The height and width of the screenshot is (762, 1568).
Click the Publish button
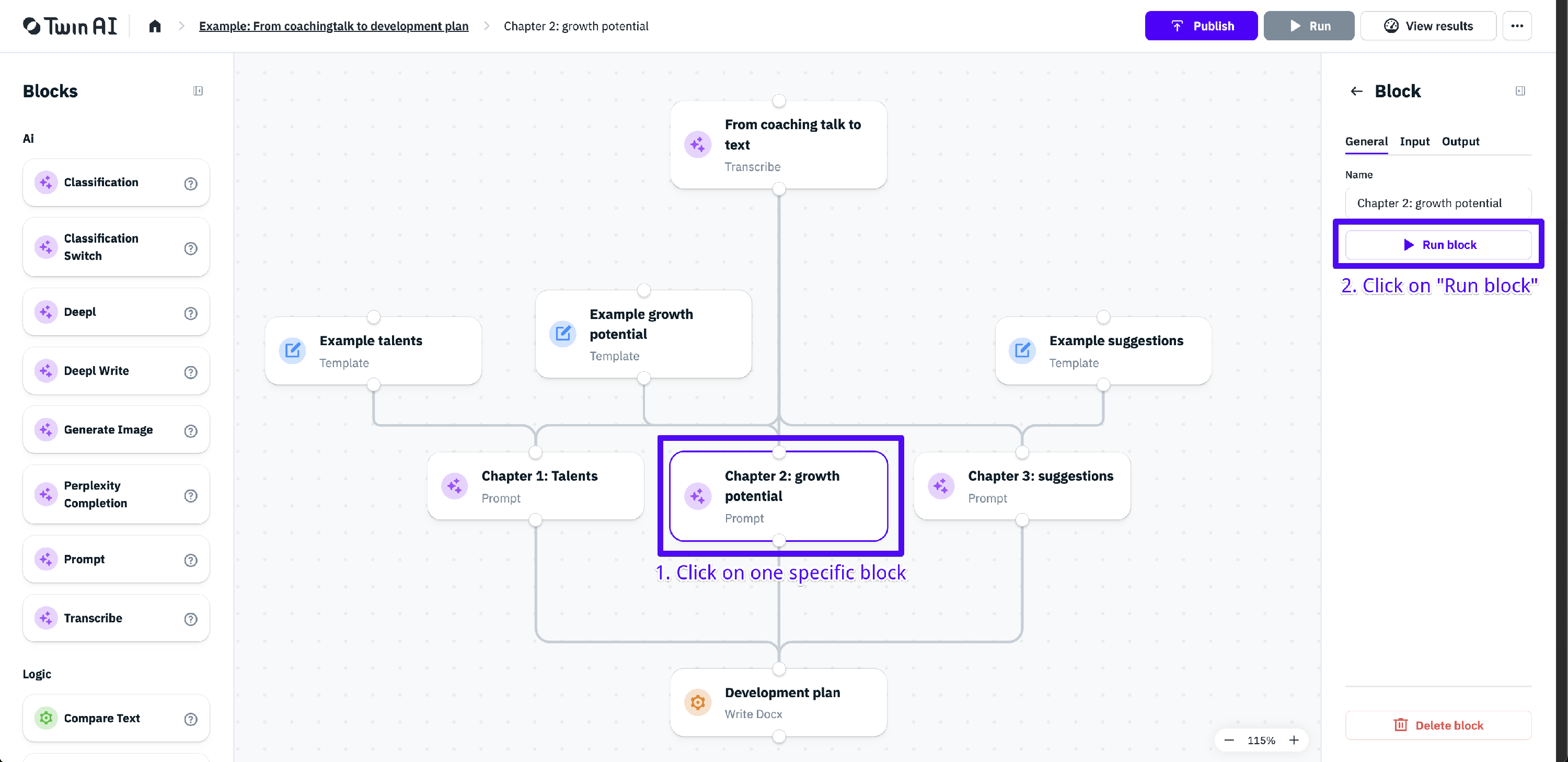pyautogui.click(x=1201, y=26)
